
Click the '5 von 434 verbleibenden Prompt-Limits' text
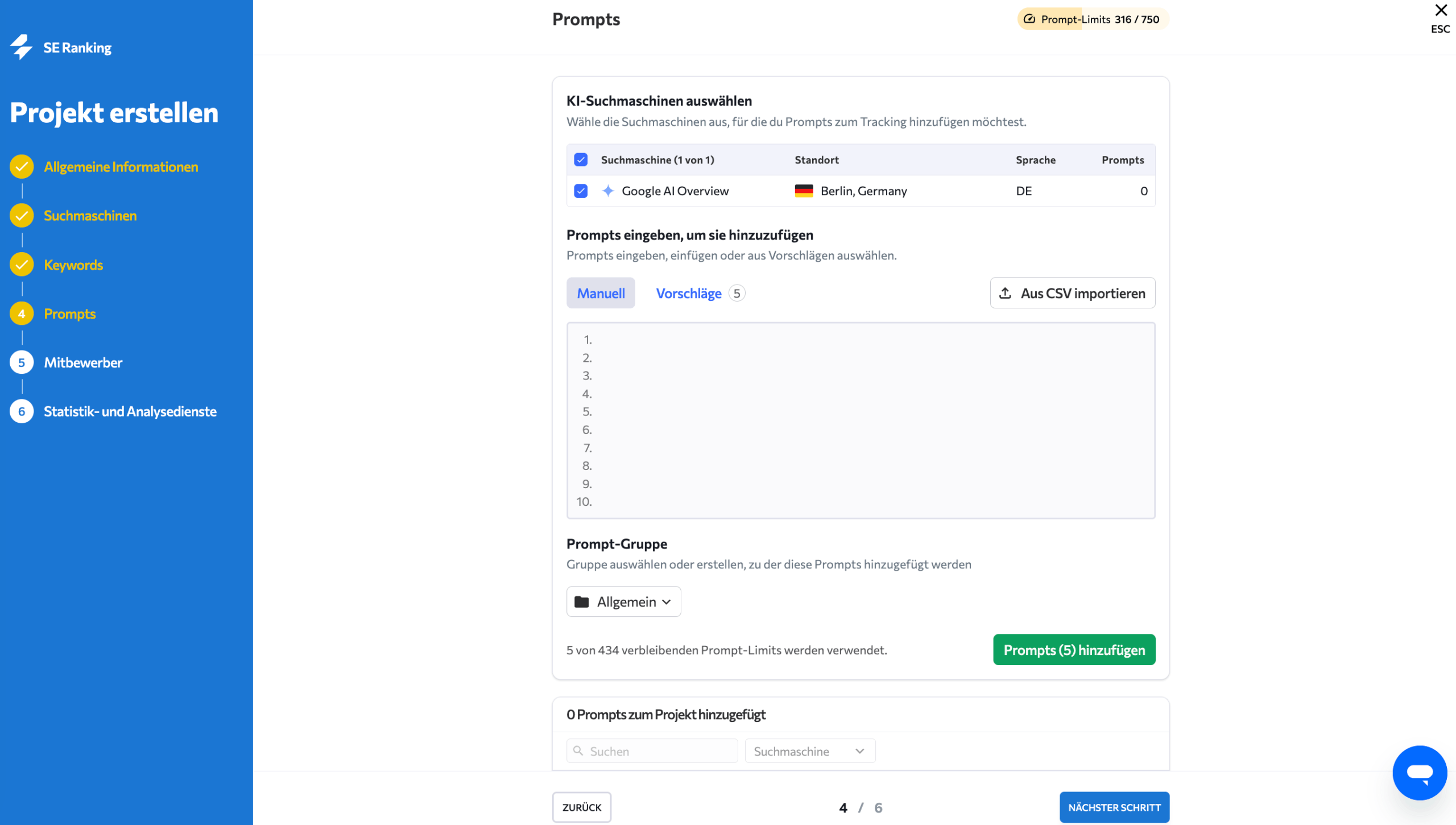pos(727,650)
